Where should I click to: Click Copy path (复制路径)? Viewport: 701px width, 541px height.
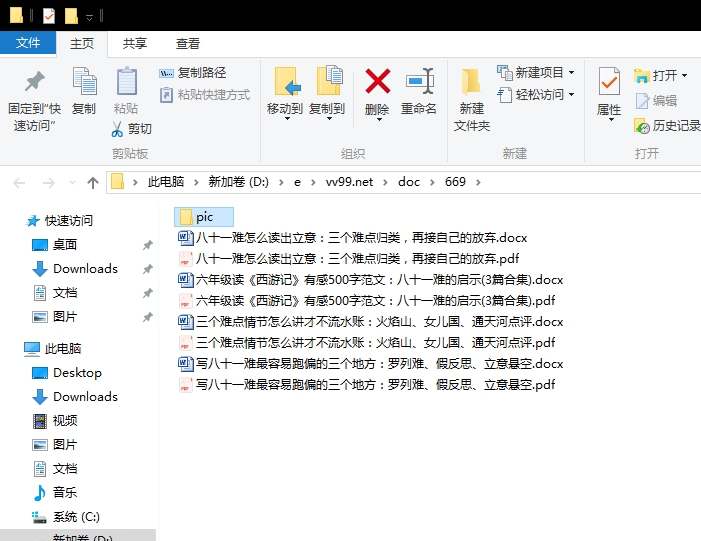point(193,72)
